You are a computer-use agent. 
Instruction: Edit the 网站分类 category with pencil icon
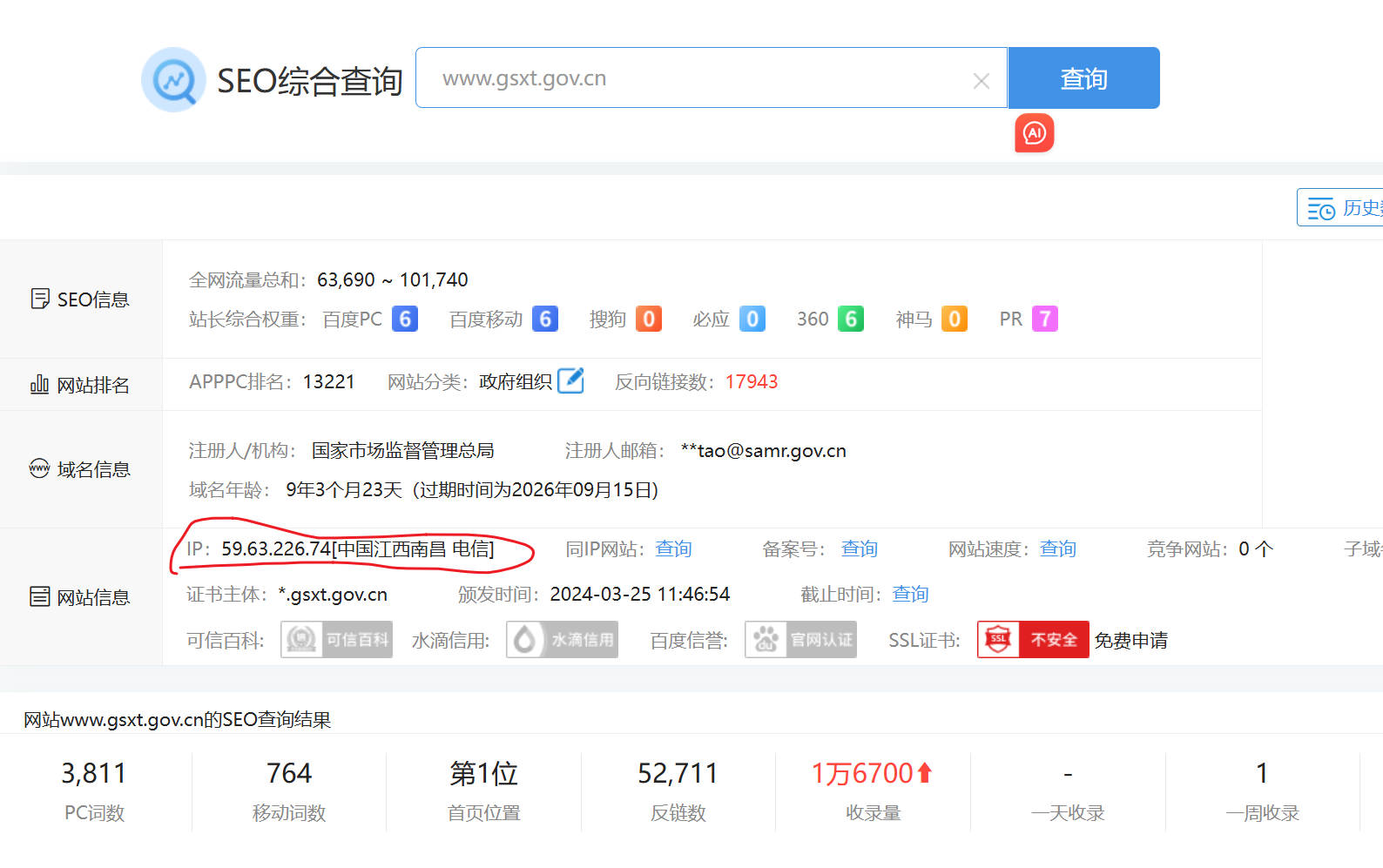[x=570, y=380]
